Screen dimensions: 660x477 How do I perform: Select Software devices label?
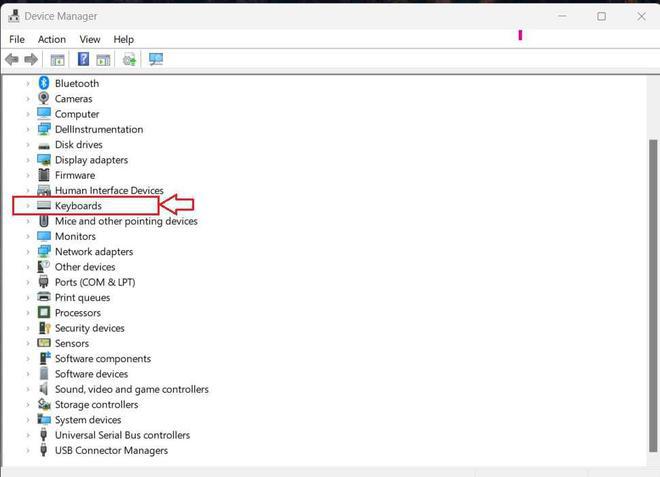click(x=91, y=374)
